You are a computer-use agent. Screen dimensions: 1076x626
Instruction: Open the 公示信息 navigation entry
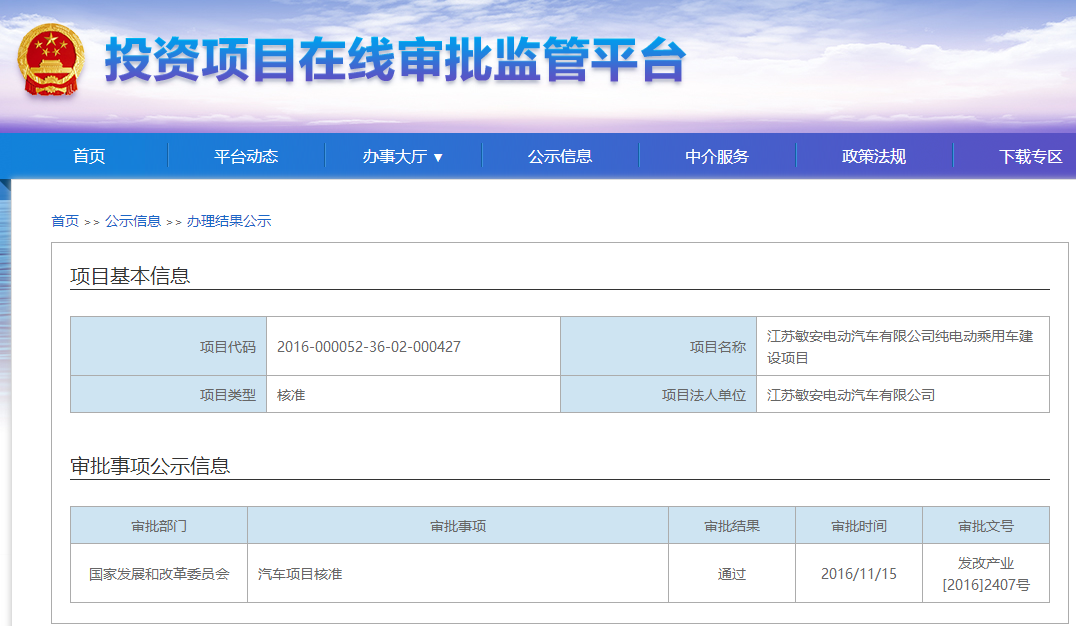(561, 155)
